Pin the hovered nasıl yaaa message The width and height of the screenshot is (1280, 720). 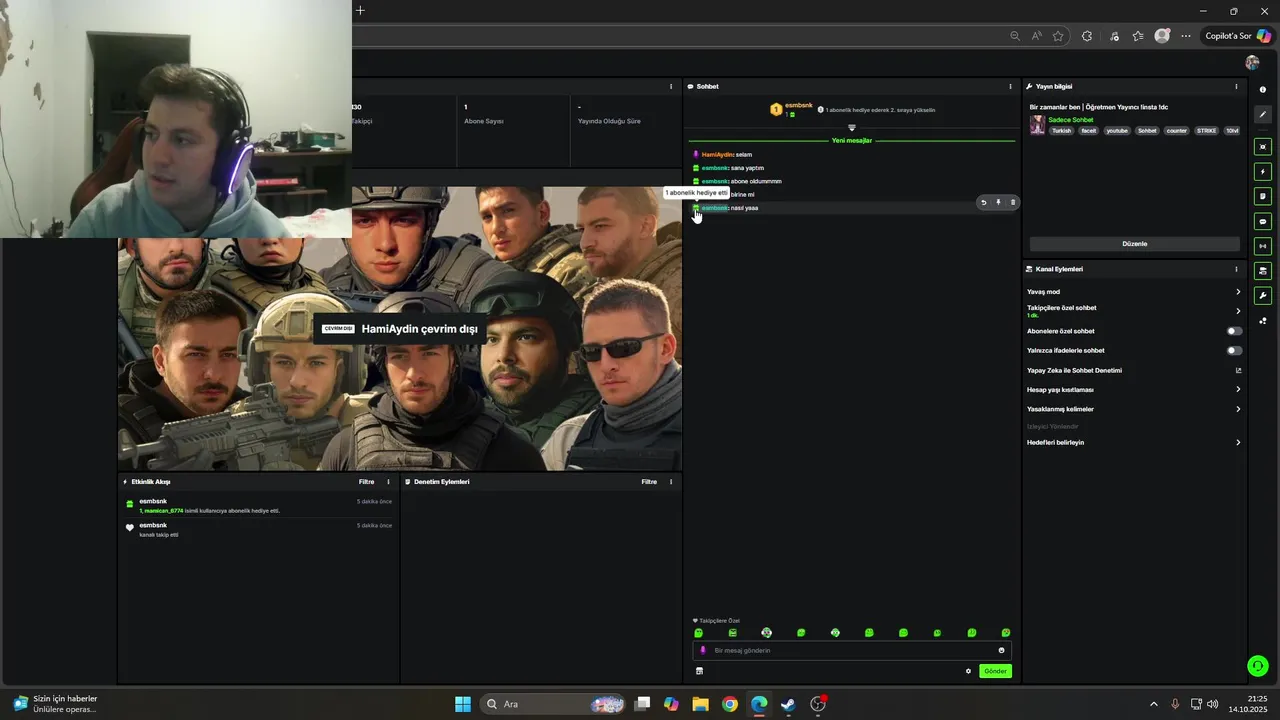(998, 202)
